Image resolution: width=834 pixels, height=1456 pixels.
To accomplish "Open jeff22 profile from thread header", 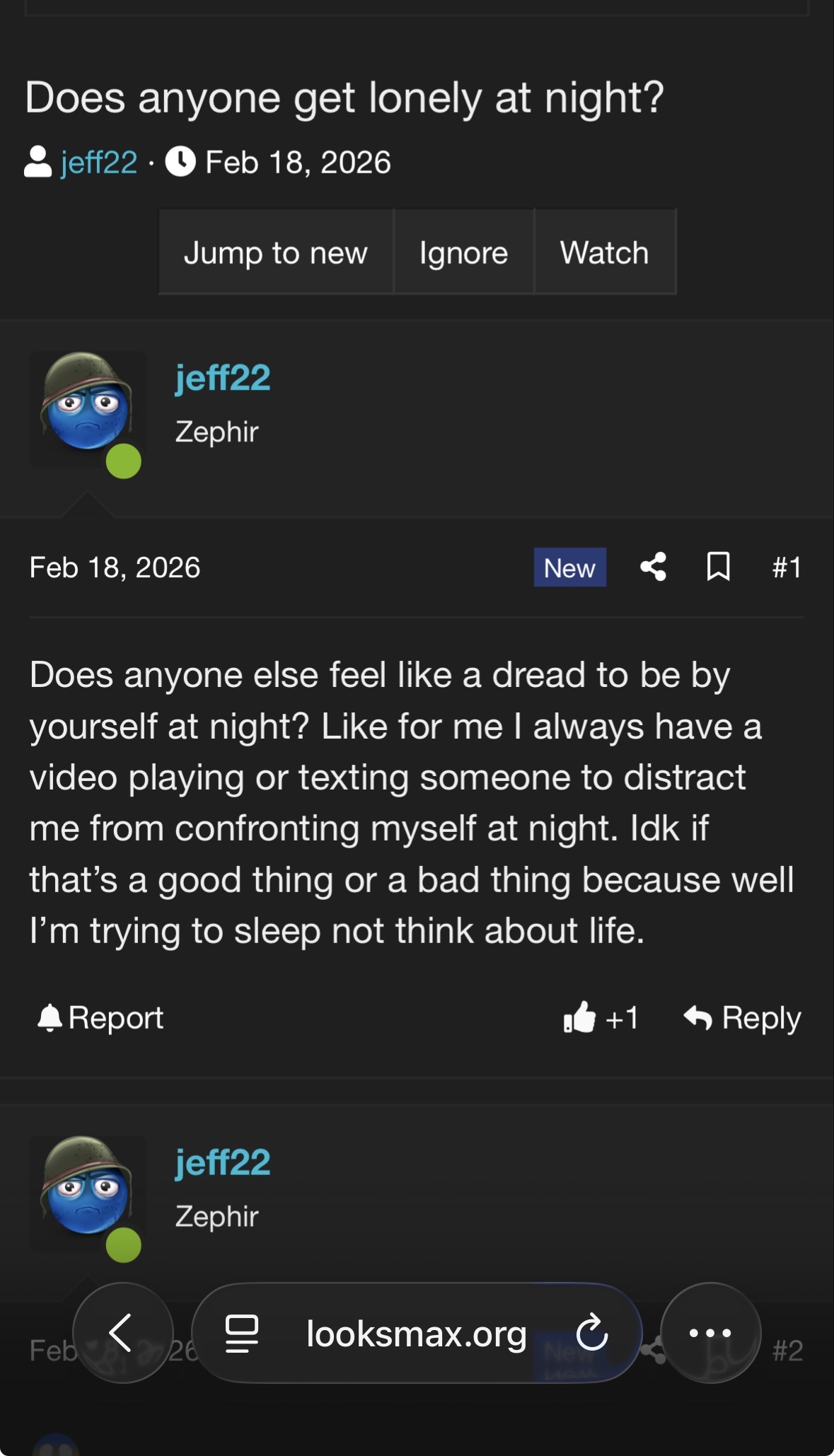I will 99,162.
